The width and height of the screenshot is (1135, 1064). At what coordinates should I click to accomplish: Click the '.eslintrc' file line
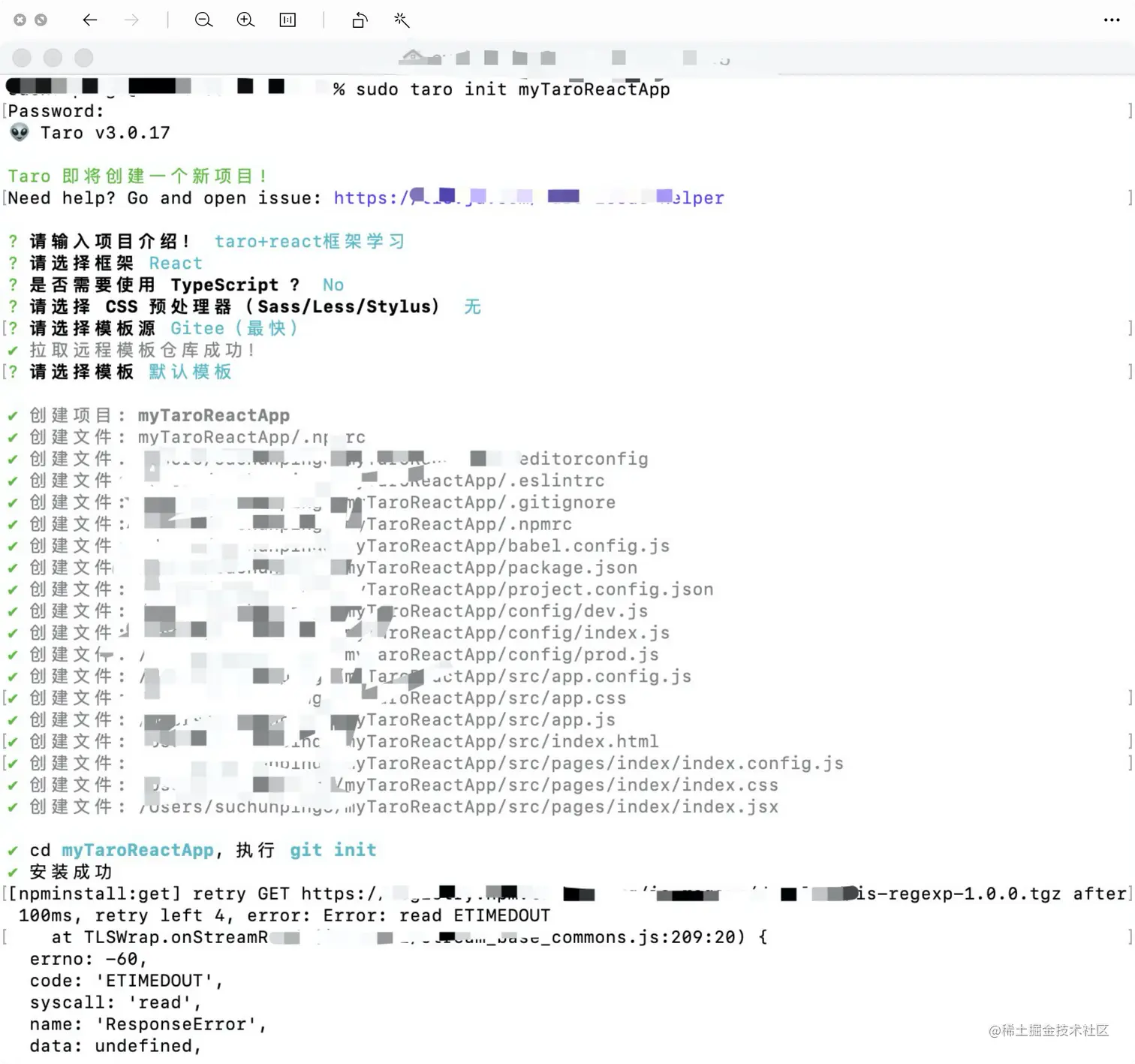(317, 481)
